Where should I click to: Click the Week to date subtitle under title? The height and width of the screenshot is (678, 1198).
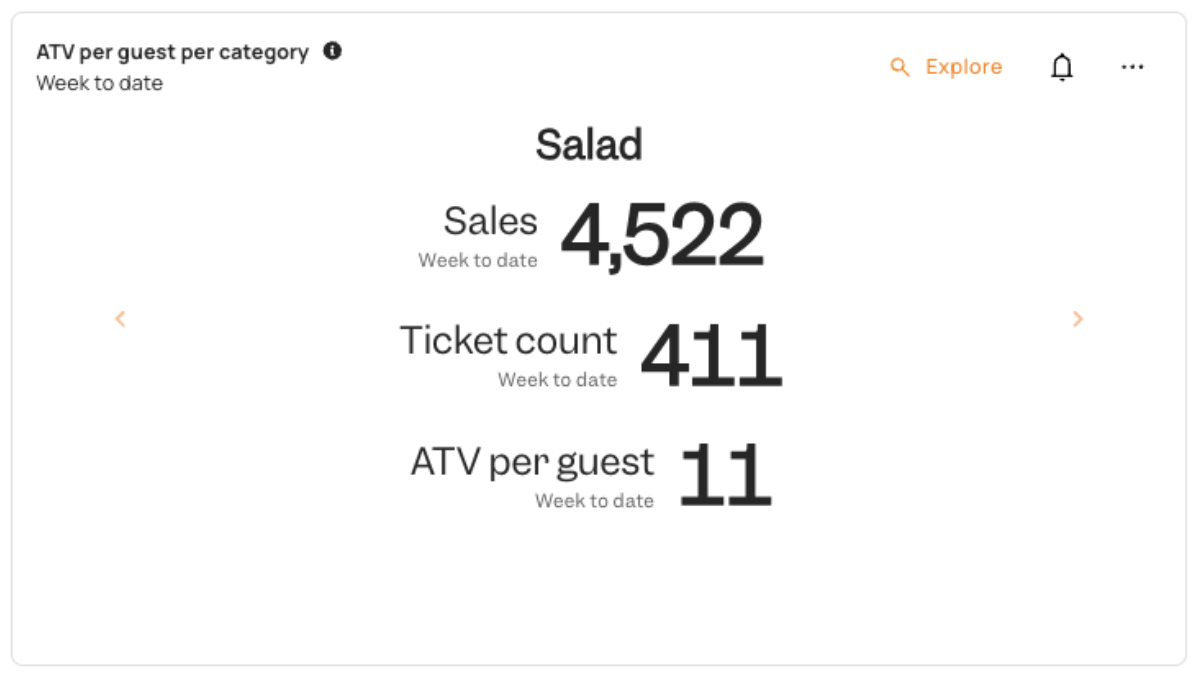click(x=99, y=83)
